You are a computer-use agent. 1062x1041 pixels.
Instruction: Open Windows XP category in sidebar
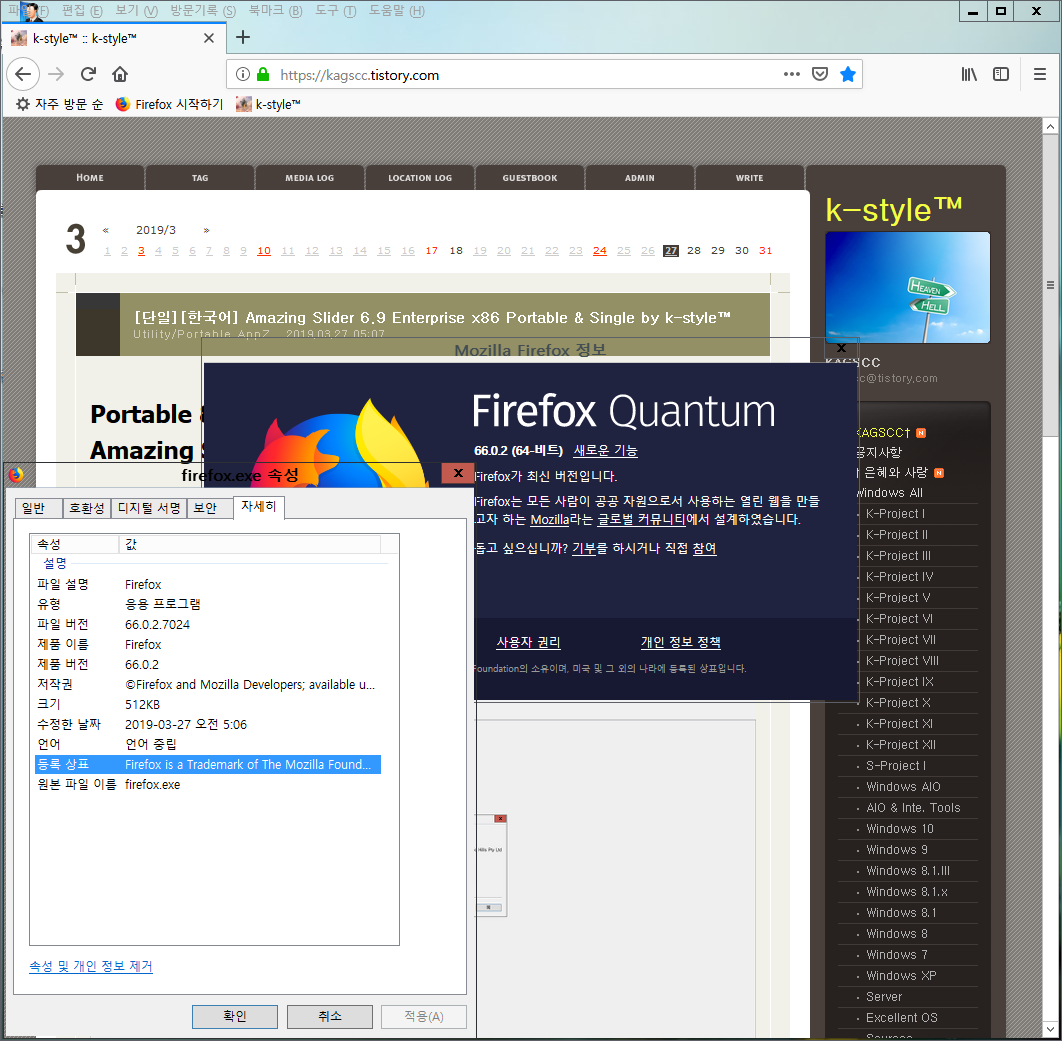901,975
